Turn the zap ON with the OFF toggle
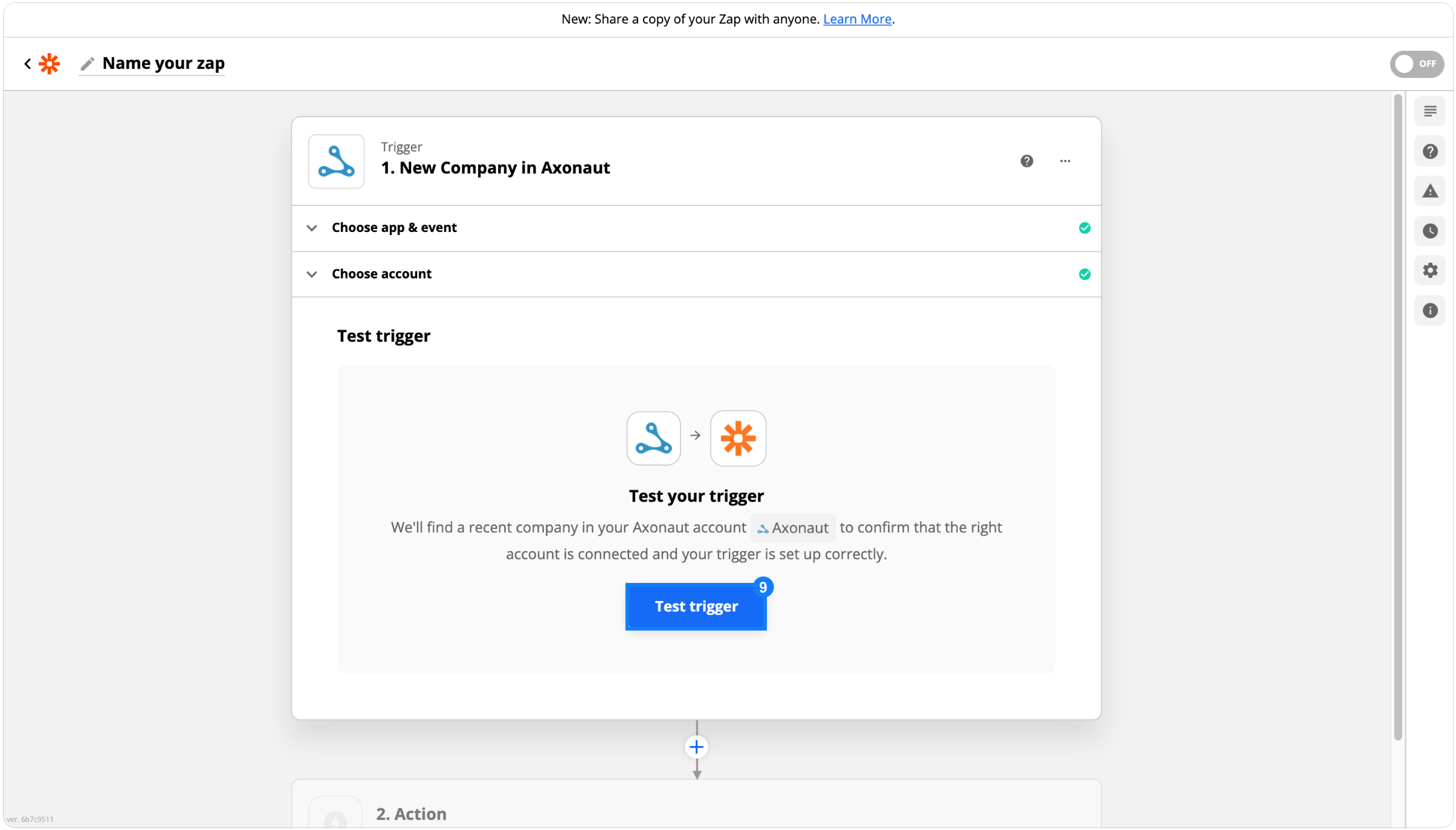 (1416, 63)
